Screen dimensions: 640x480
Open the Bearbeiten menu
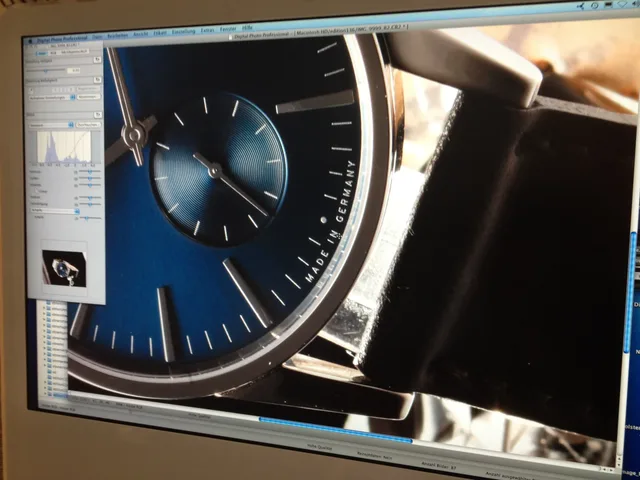click(118, 36)
